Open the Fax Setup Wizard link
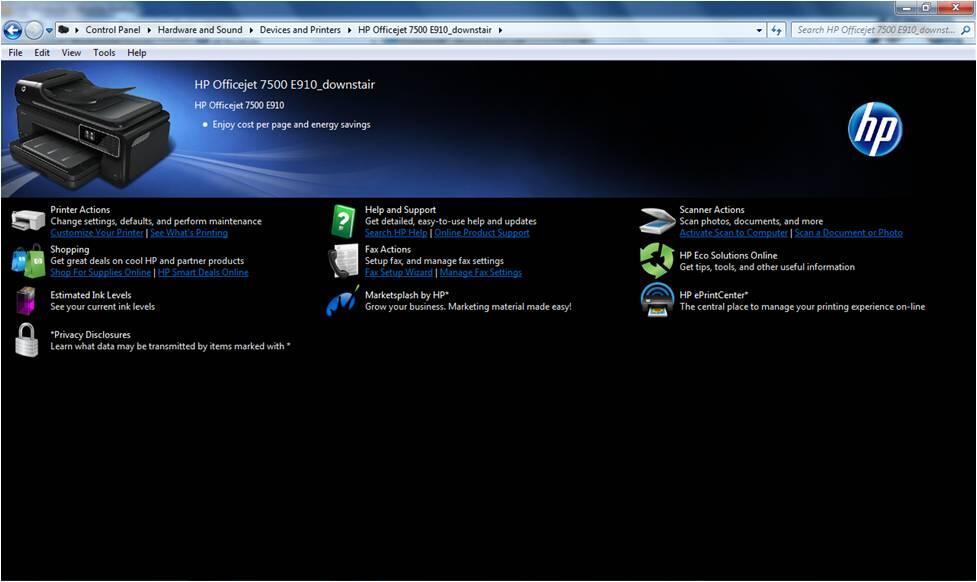Screen dimensions: 977x582 point(398,272)
